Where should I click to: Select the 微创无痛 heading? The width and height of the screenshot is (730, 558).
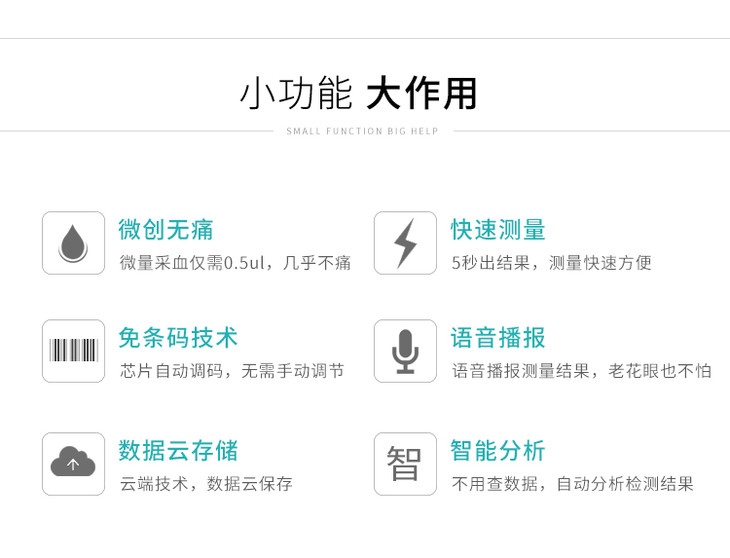pyautogui.click(x=166, y=229)
